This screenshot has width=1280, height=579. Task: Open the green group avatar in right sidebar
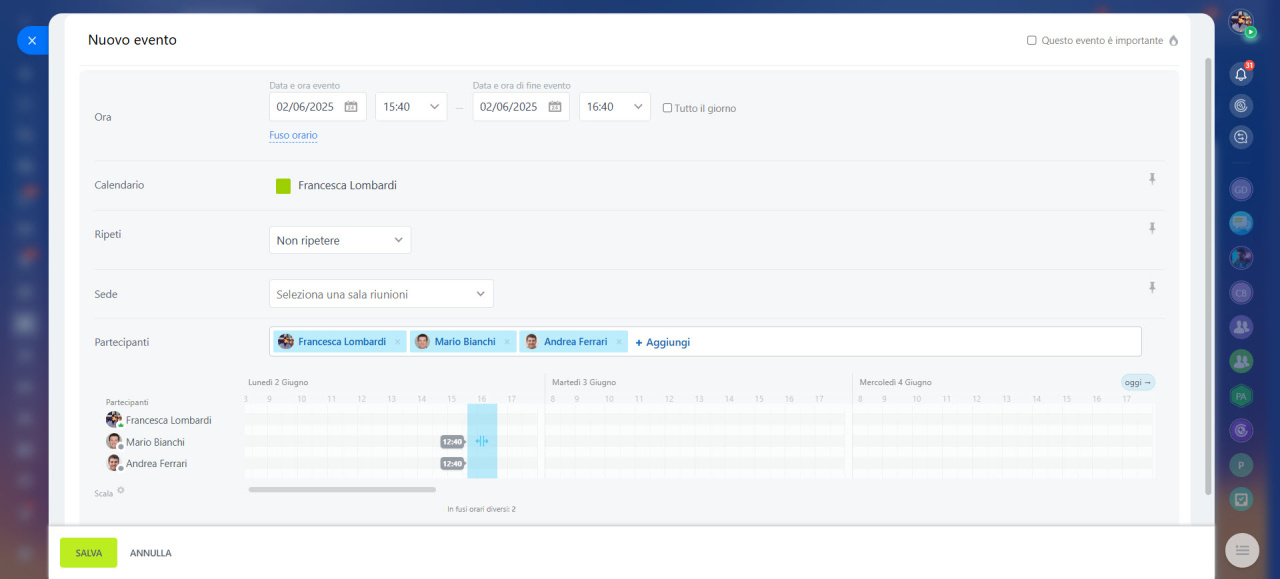[x=1241, y=361]
